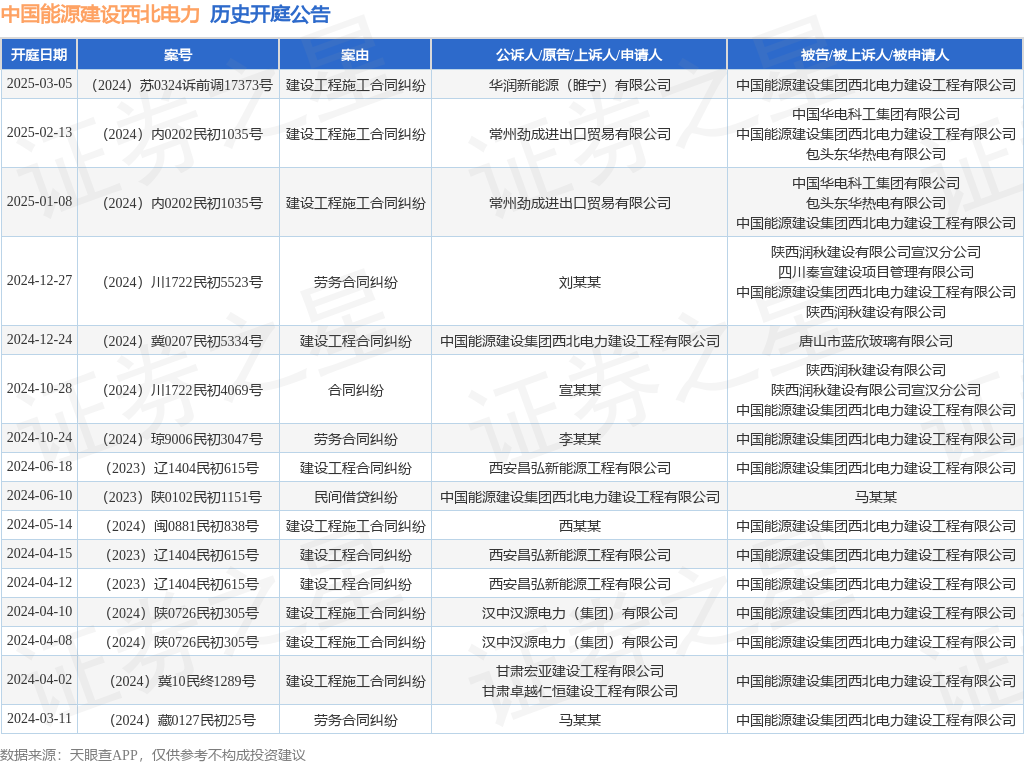Select plaintiff 汉中汉源电力（集团）有限公司 in the 2024-04-08 row
Image resolution: width=1024 pixels, height=764 pixels.
(579, 642)
